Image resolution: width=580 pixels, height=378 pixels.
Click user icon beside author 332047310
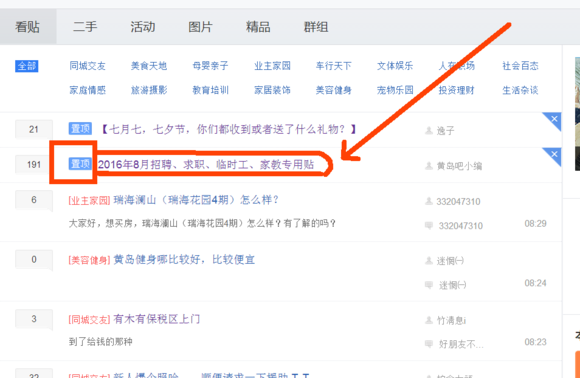[x=429, y=201]
